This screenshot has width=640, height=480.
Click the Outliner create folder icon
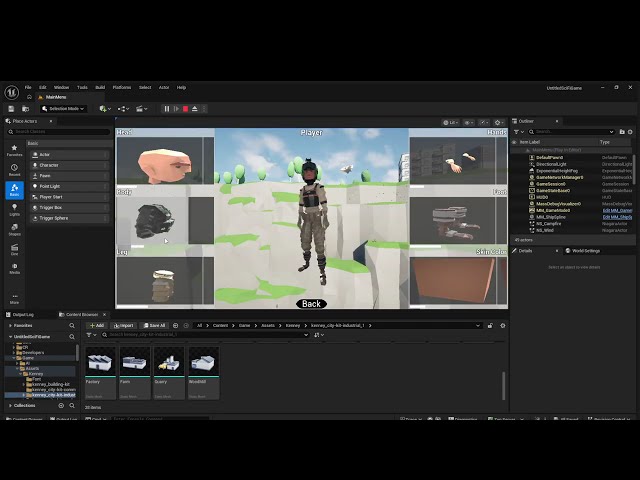(622, 132)
